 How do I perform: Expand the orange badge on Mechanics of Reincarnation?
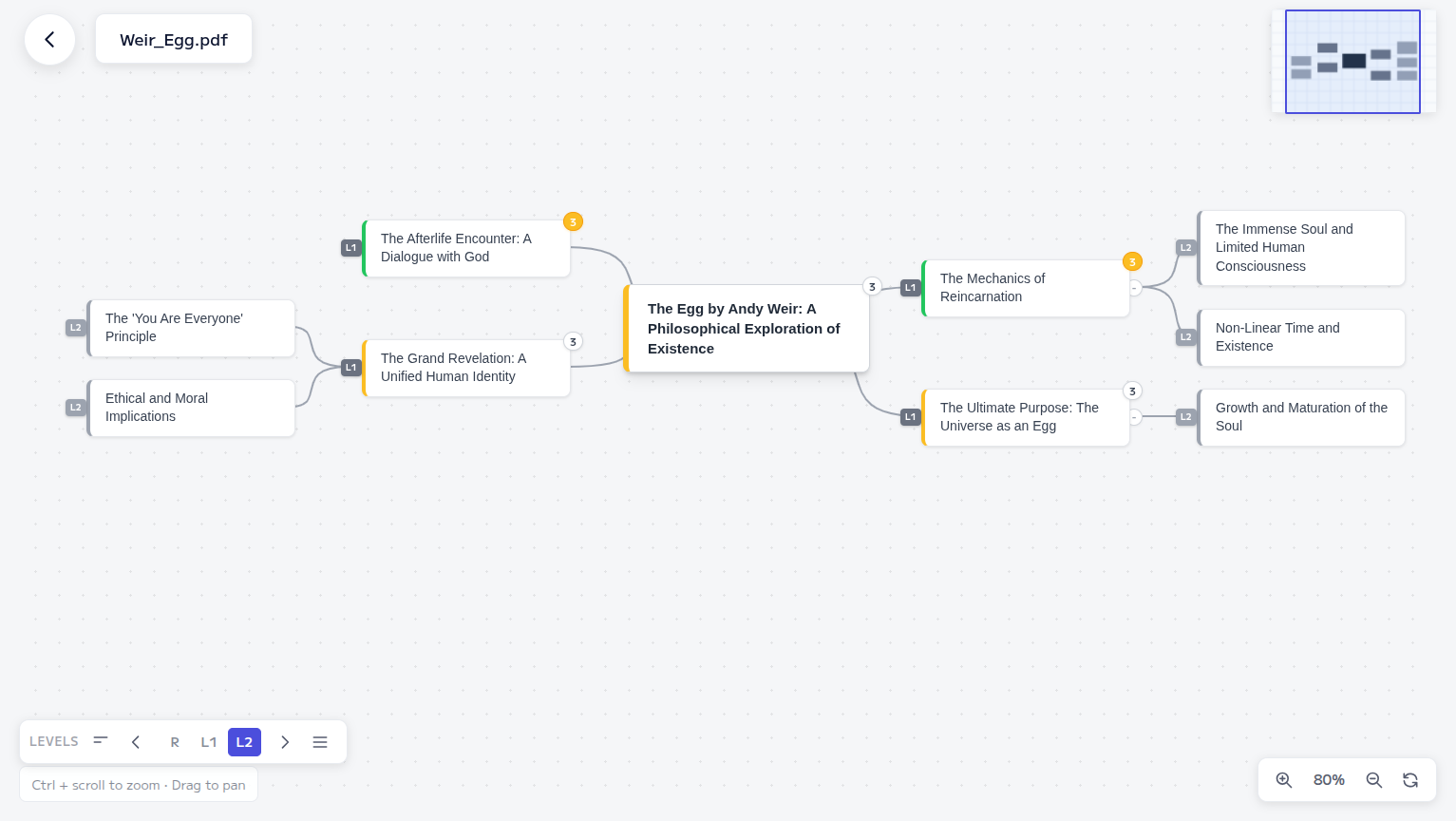click(1132, 261)
